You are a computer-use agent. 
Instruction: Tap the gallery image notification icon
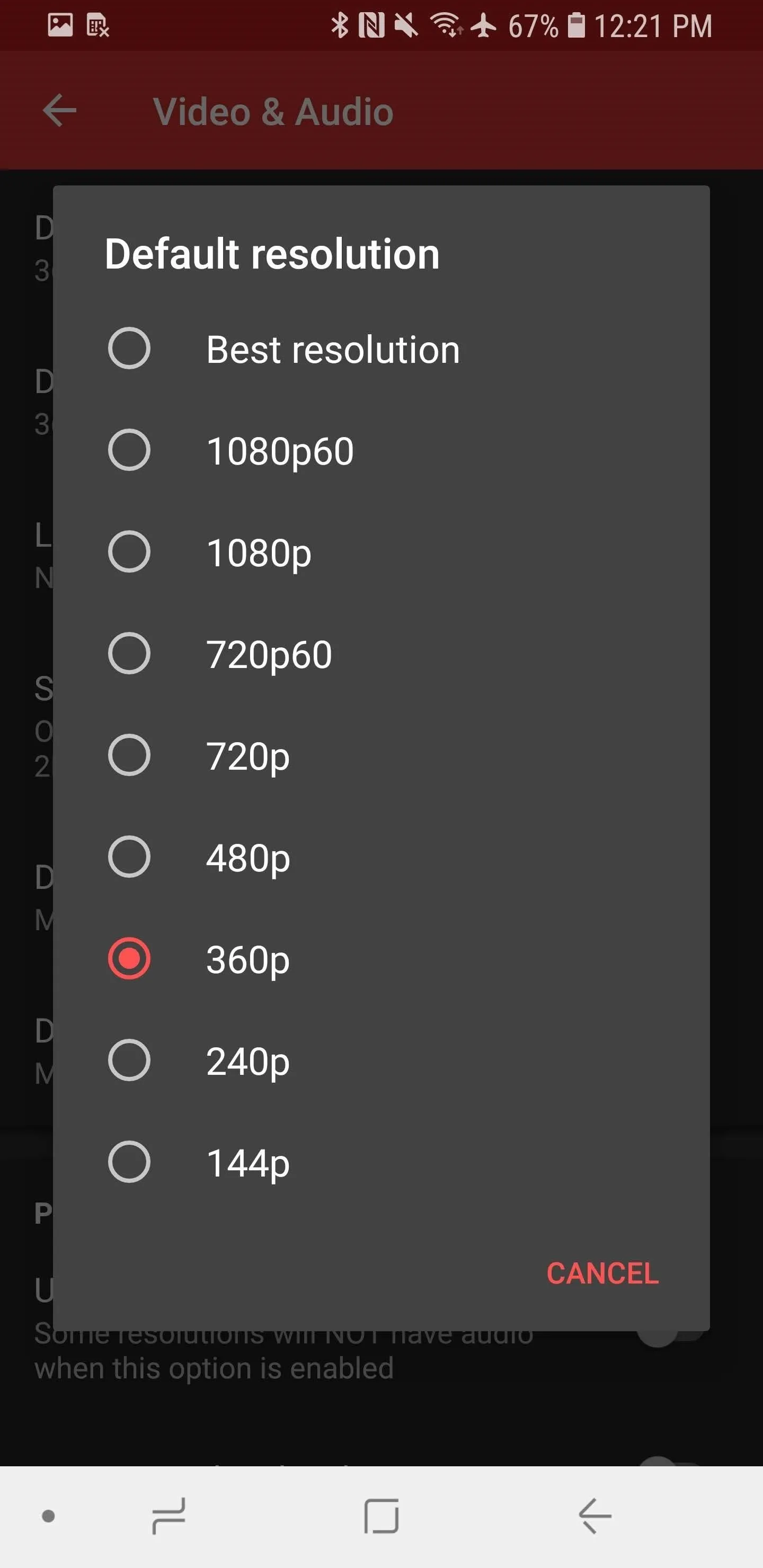click(60, 25)
